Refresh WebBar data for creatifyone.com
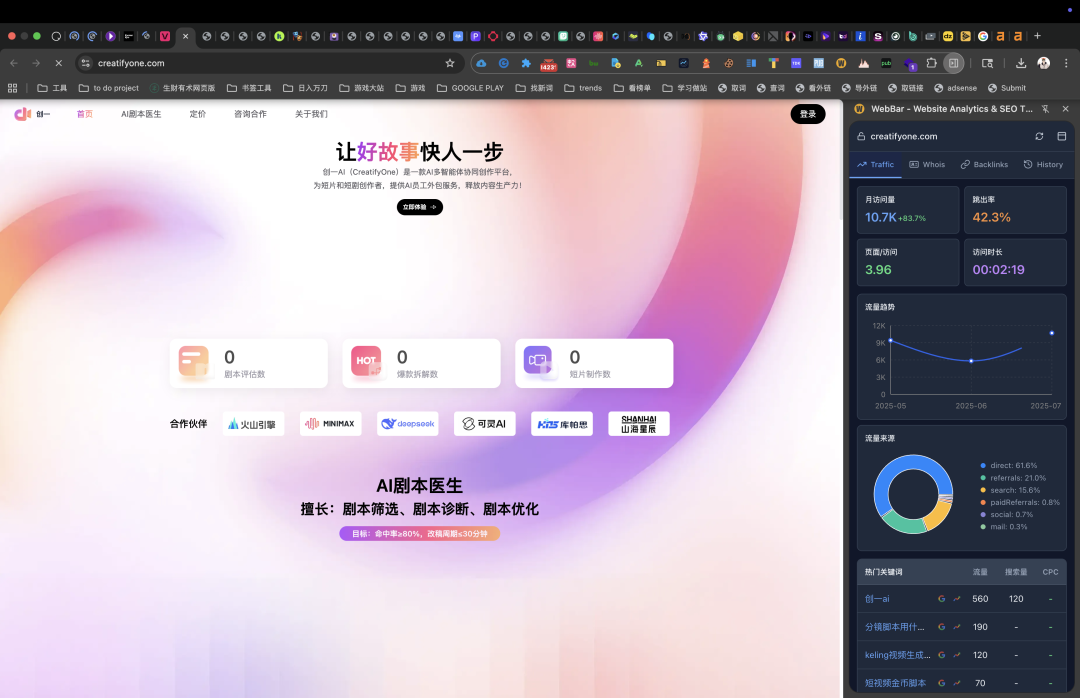 [1039, 136]
